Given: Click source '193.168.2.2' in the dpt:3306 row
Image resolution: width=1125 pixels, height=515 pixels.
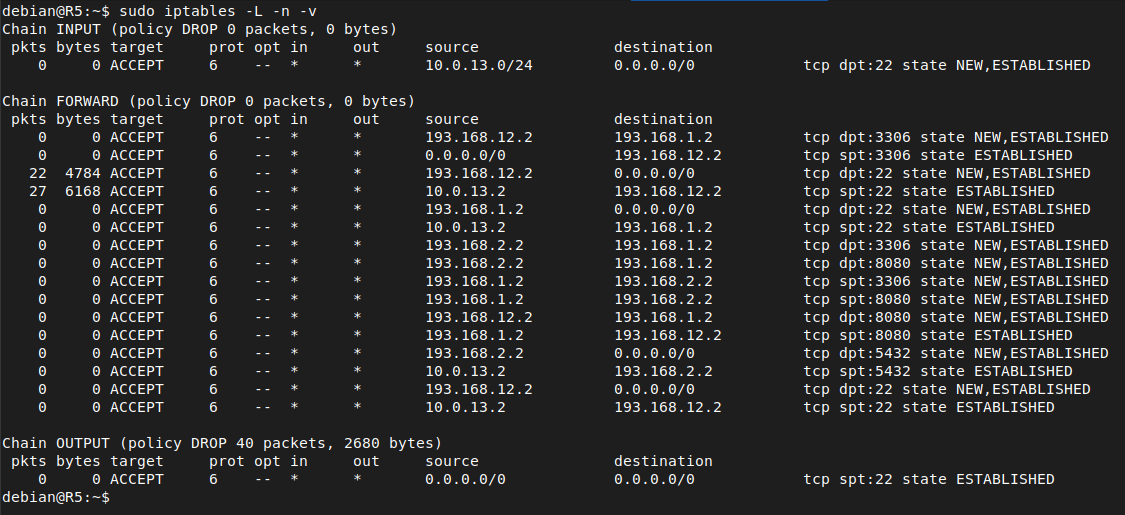Looking at the screenshot, I should click(x=474, y=245).
